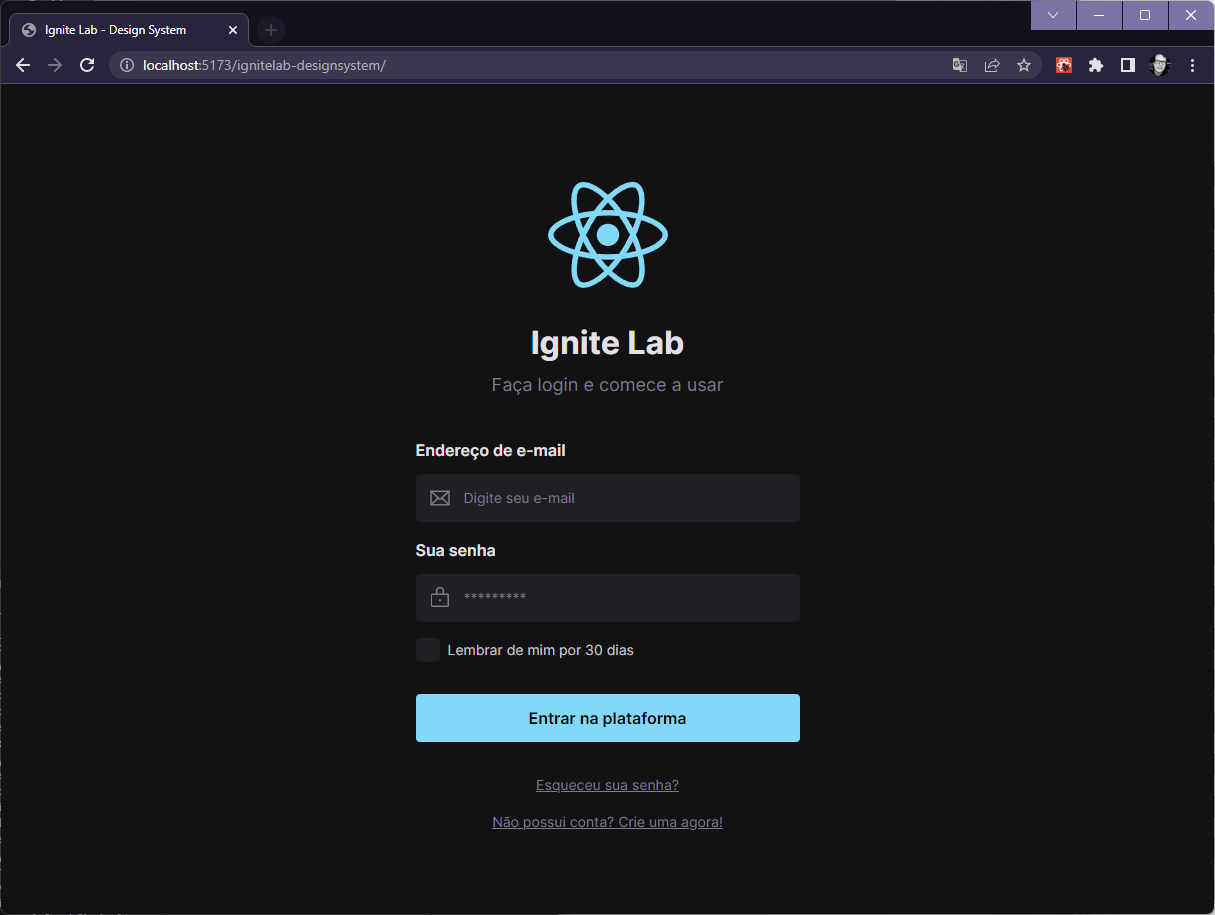This screenshot has width=1215, height=915.
Task: Click 'Entrar na plataforma' button
Action: coord(608,718)
